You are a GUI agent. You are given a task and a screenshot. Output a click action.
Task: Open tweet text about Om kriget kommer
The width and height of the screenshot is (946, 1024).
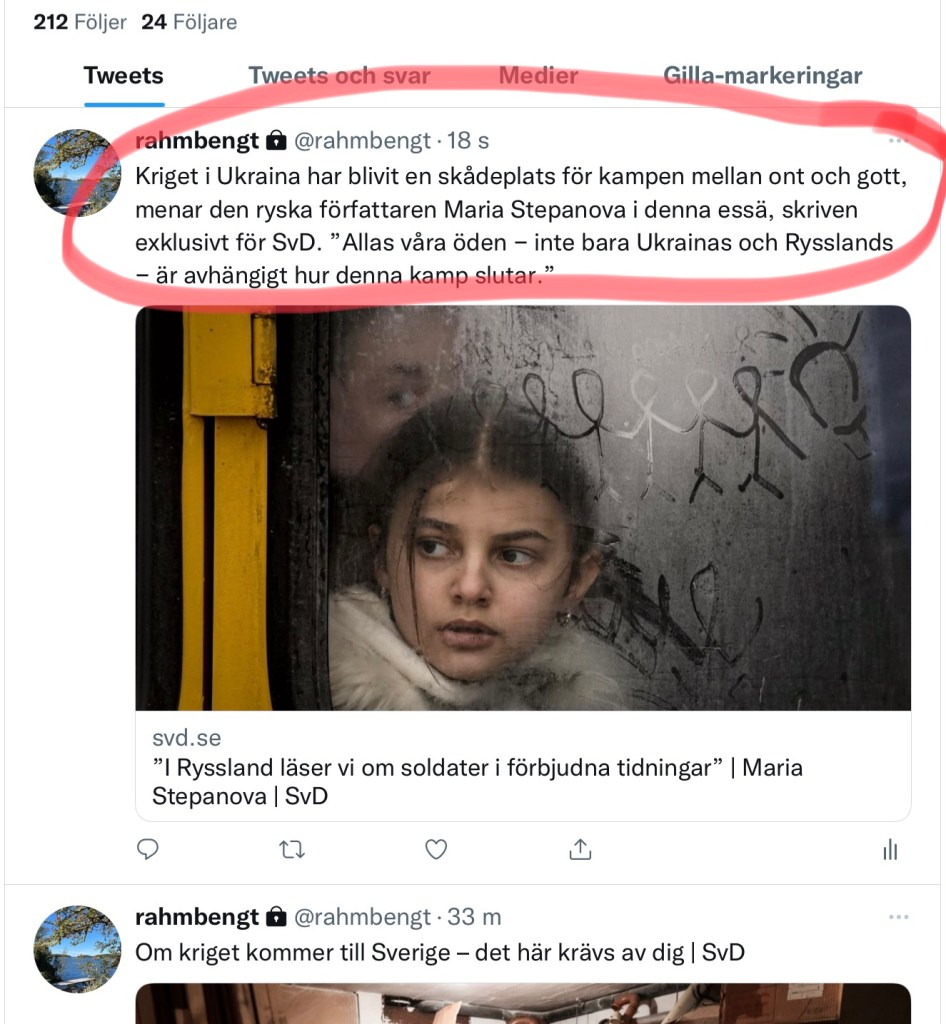click(440, 952)
